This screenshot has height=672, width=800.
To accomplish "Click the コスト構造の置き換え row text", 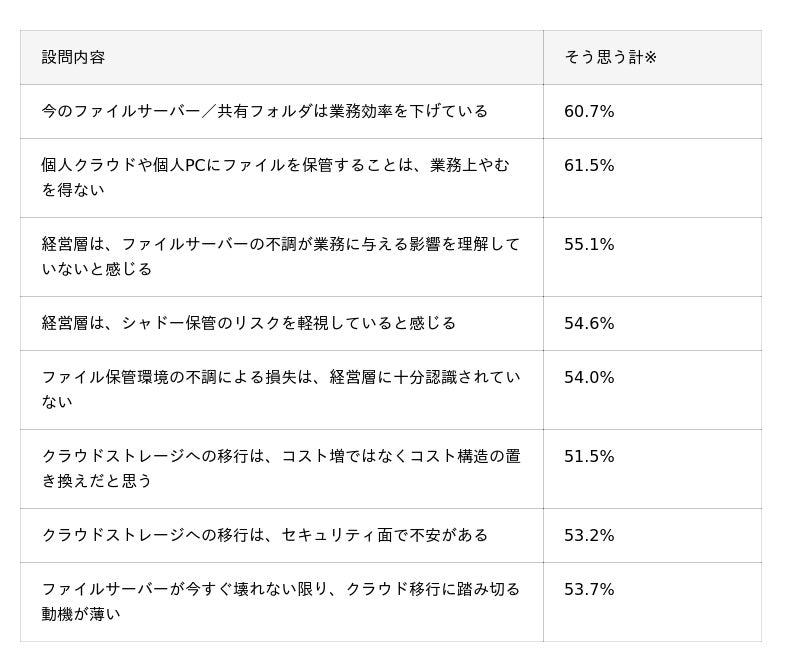I will 281,468.
